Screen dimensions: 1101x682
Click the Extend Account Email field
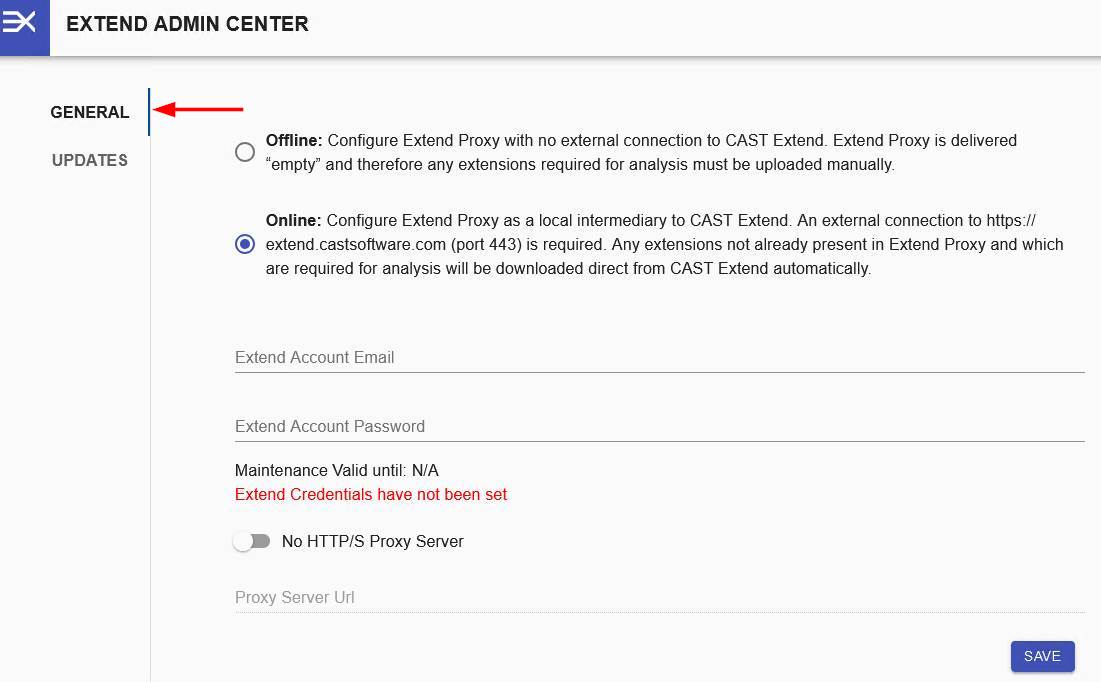tap(659, 357)
